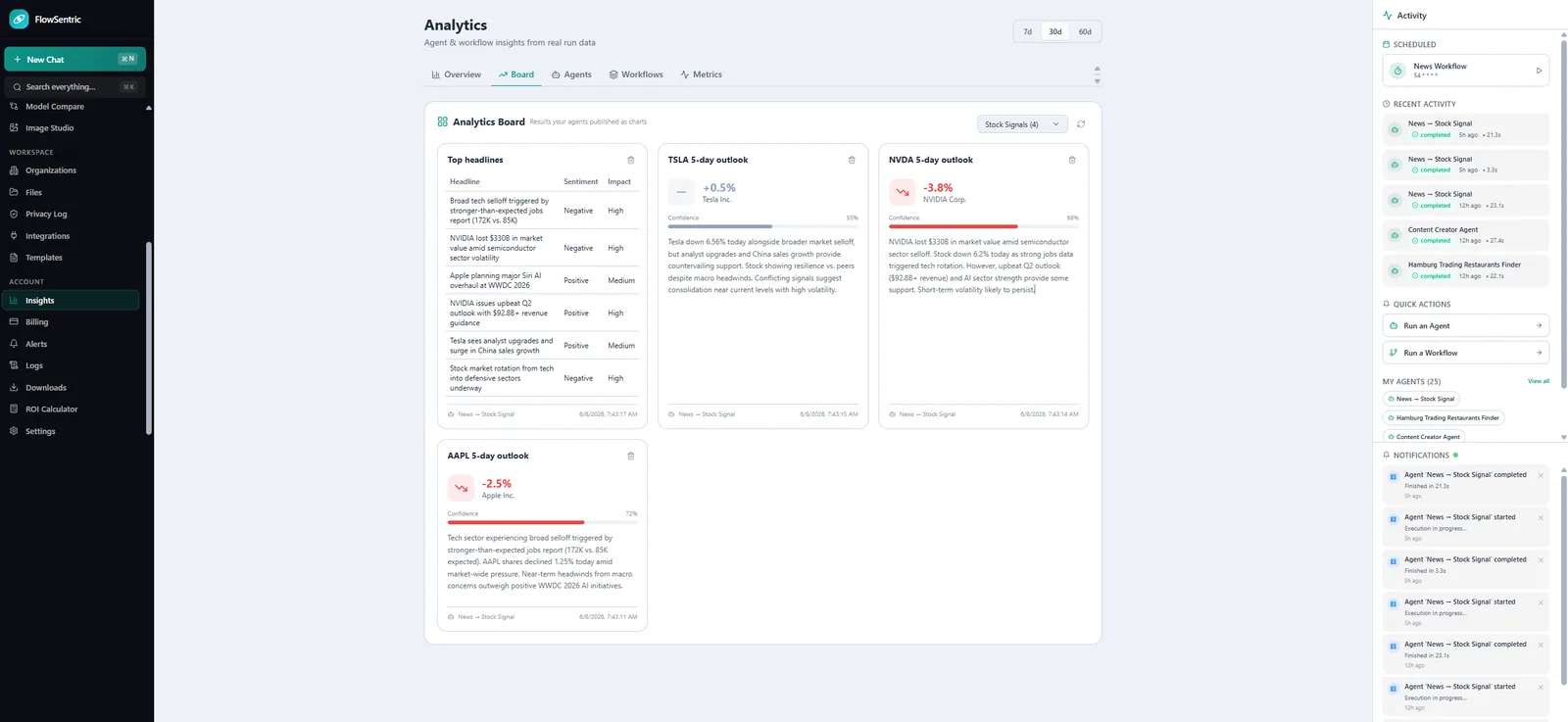The image size is (1568, 722).
Task: Switch to the Metrics tab
Action: point(702,74)
